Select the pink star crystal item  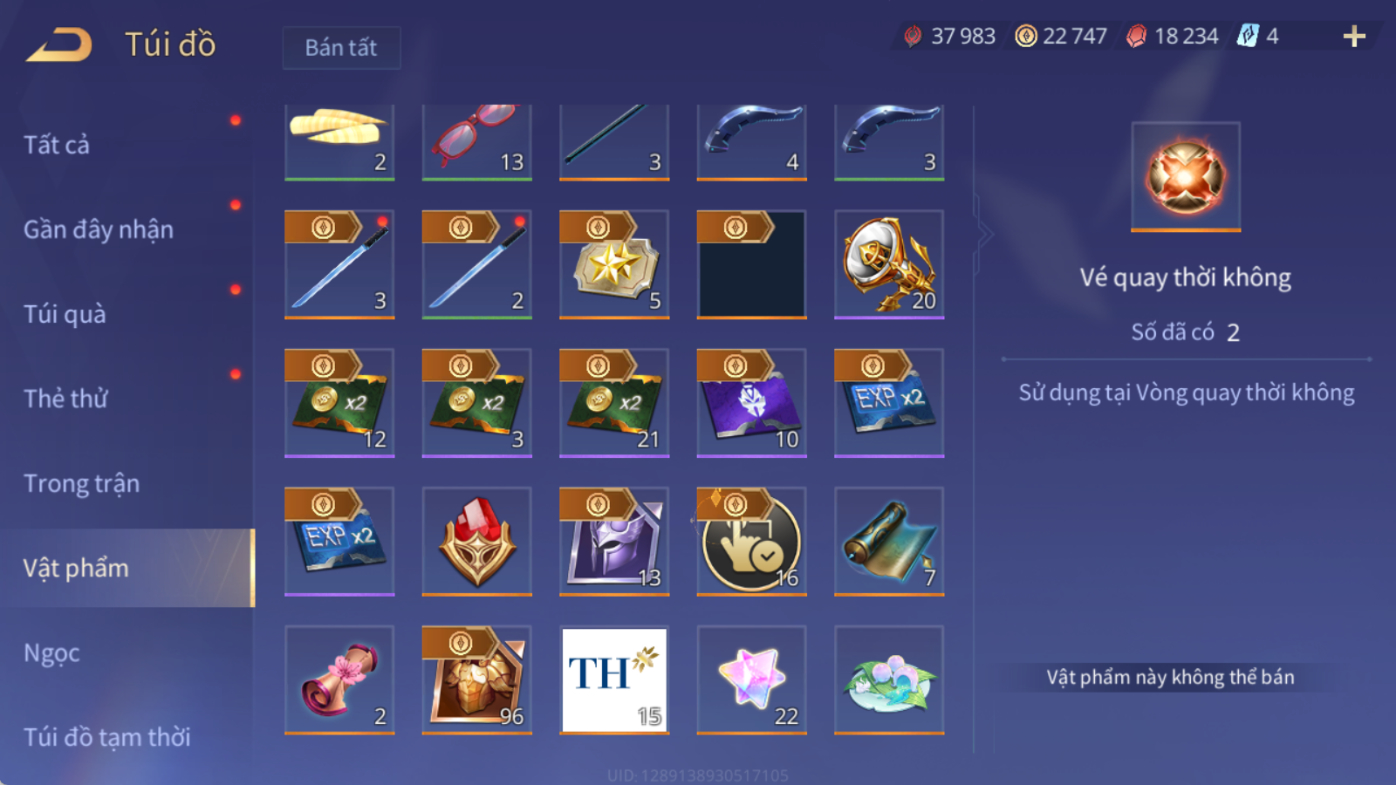751,680
